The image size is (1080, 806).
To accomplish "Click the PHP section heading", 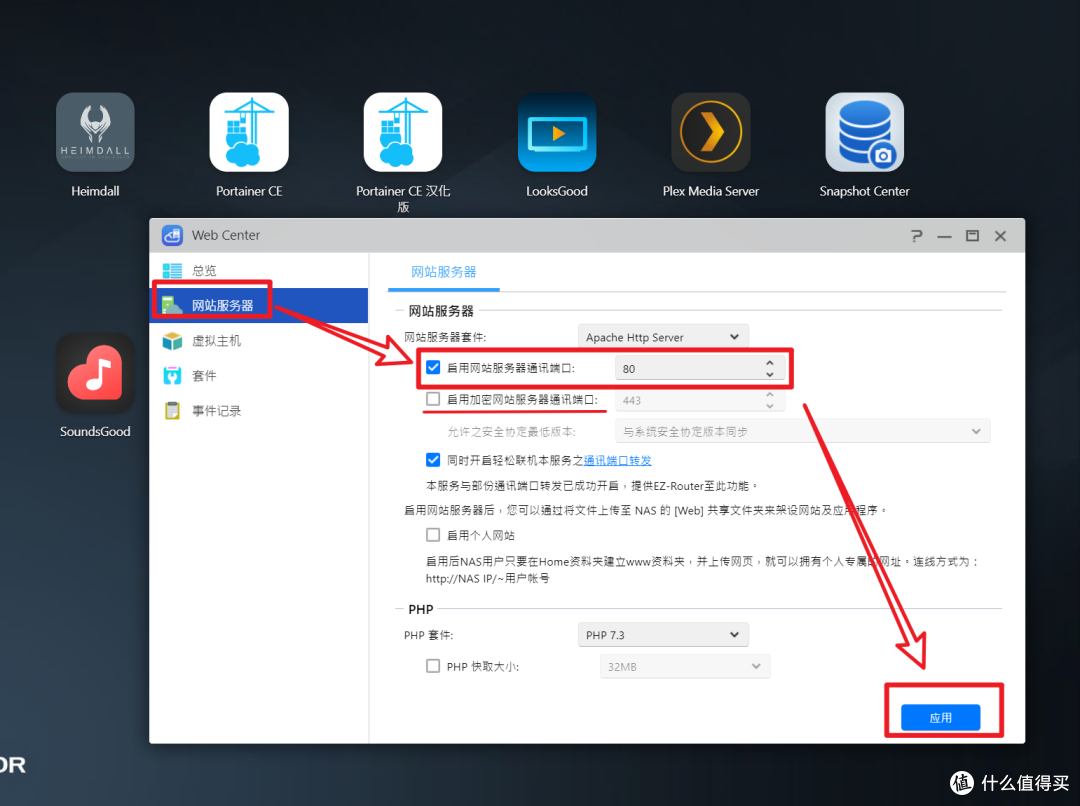I will click(421, 609).
